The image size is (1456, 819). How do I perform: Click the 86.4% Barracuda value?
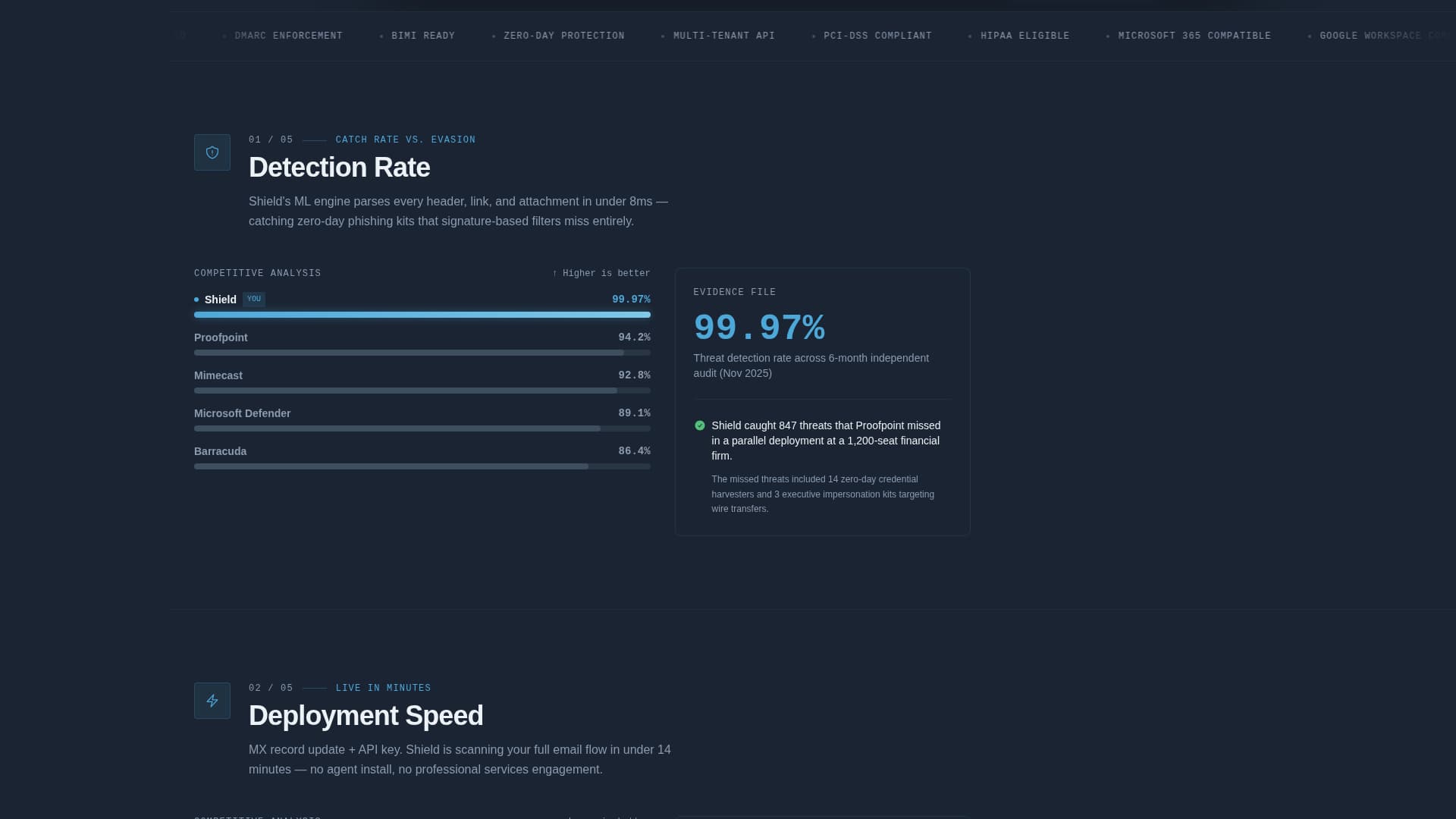[x=634, y=451]
